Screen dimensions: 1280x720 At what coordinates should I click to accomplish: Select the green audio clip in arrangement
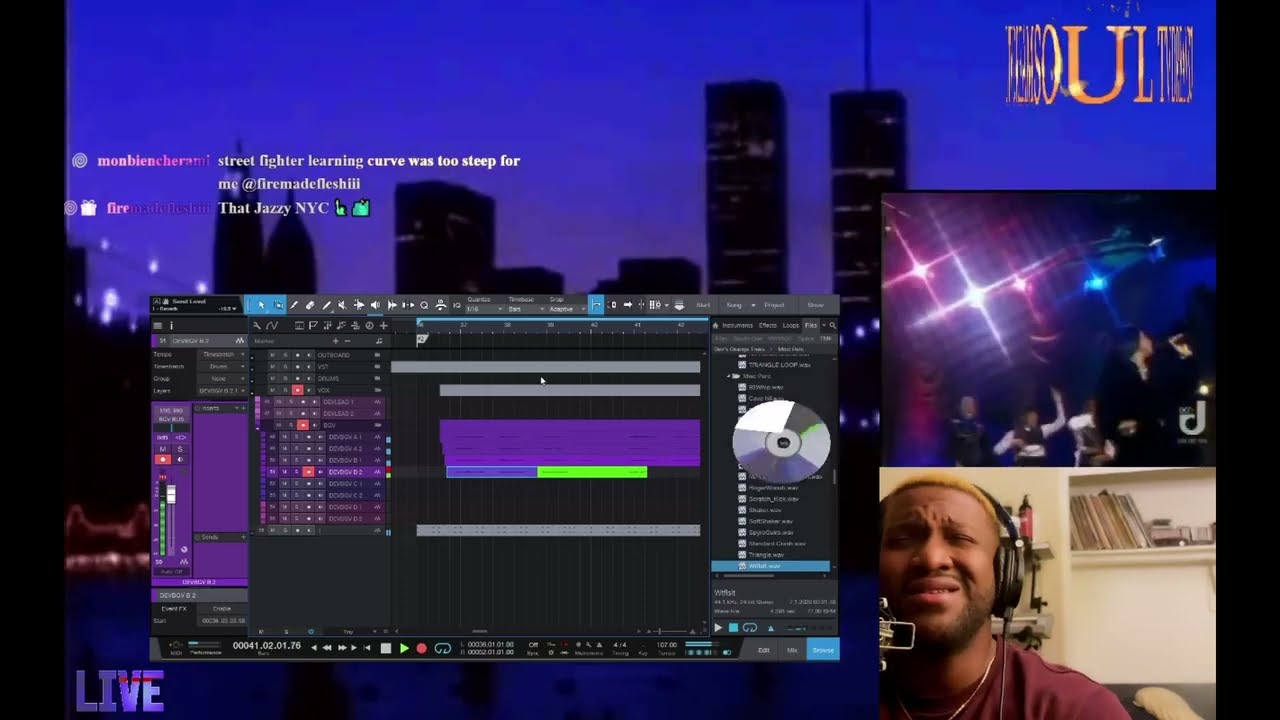(x=592, y=472)
